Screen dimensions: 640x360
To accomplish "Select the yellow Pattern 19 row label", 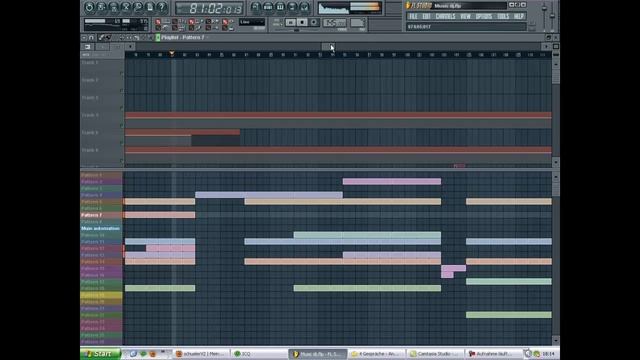I will click(101, 295).
